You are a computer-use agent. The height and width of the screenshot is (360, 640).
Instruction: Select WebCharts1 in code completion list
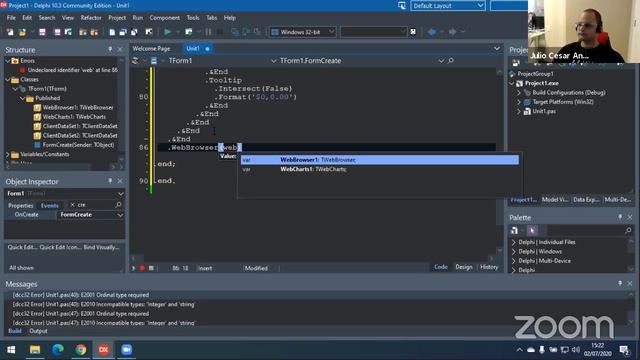[380, 169]
